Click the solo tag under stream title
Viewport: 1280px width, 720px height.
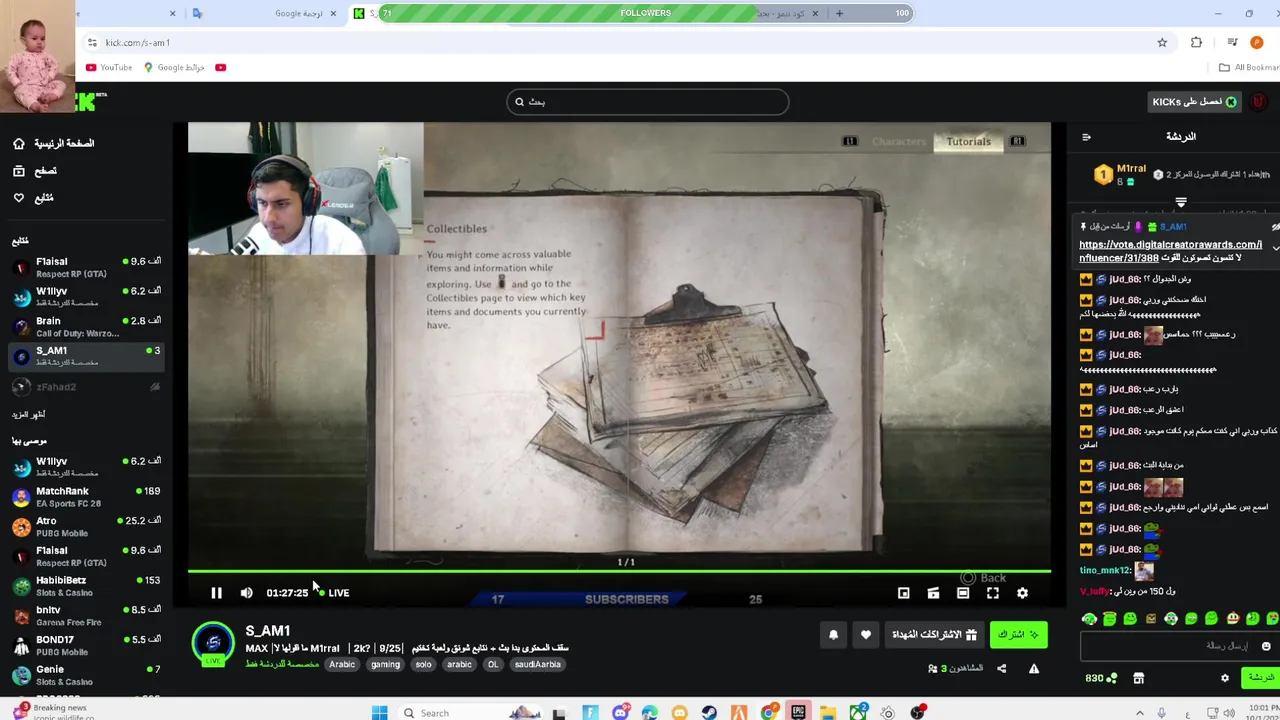click(423, 664)
